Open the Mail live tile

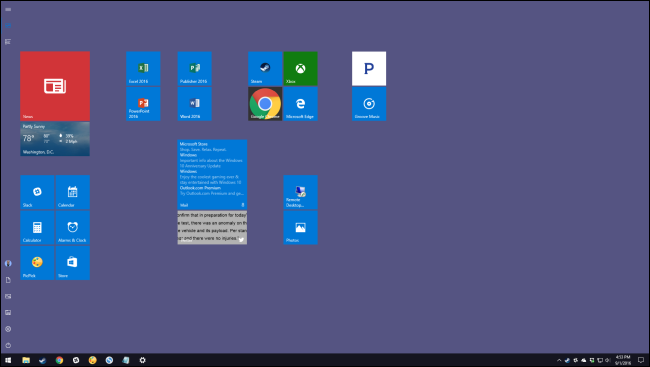[212, 174]
